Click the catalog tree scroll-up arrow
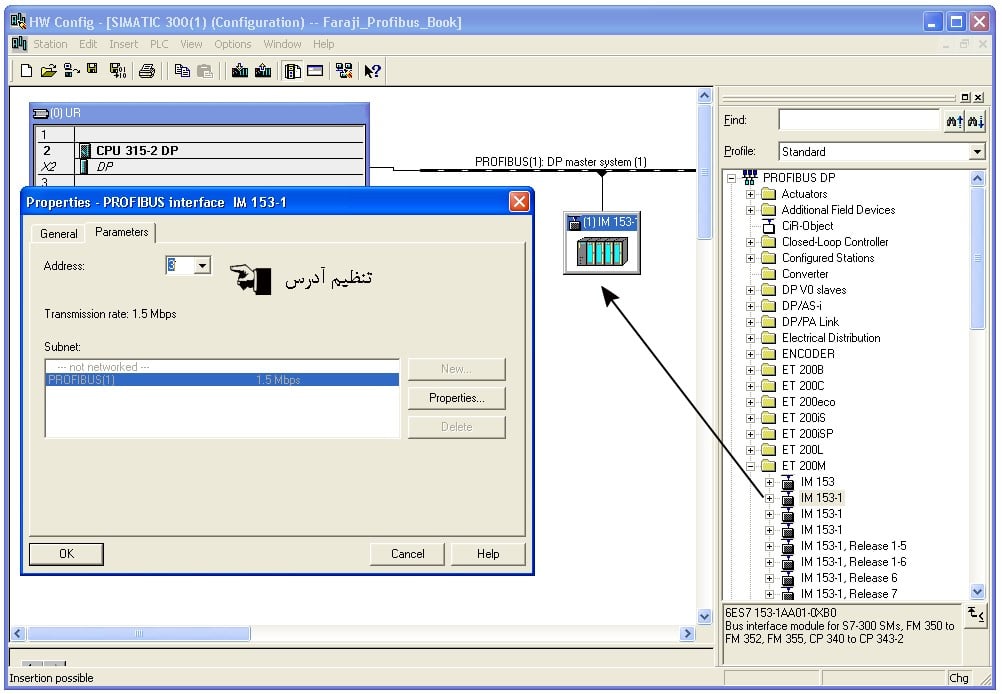Viewport: 1002px width, 694px height. pyautogui.click(x=977, y=178)
